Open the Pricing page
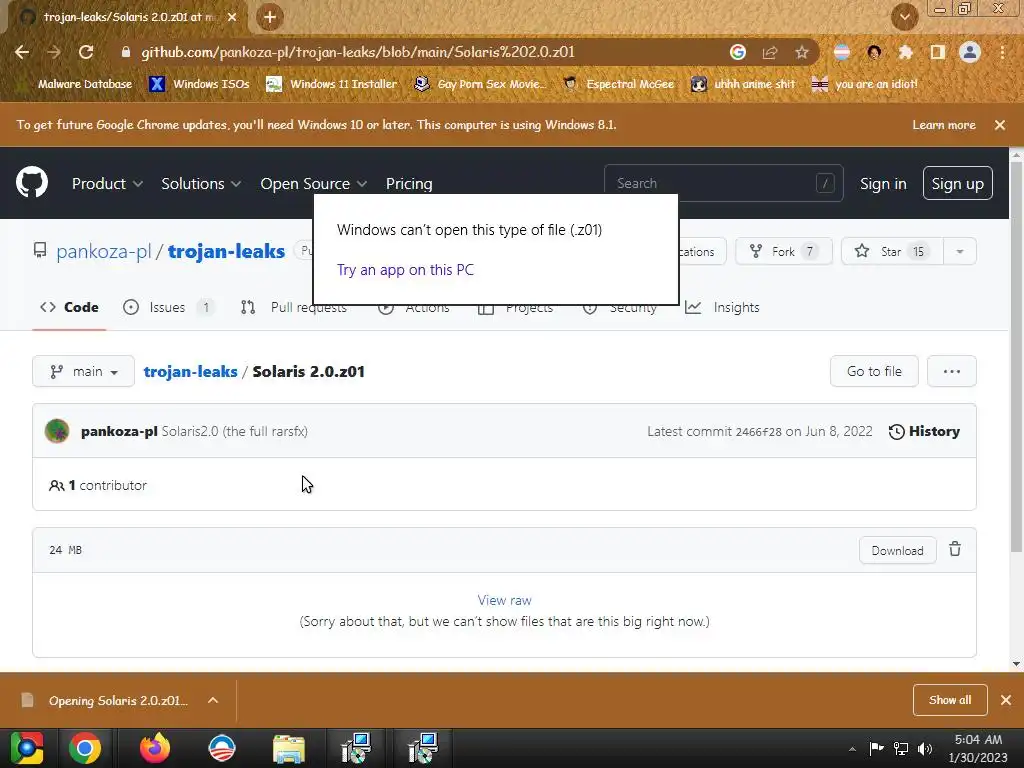Screen dimensions: 1024x768 coord(409,184)
